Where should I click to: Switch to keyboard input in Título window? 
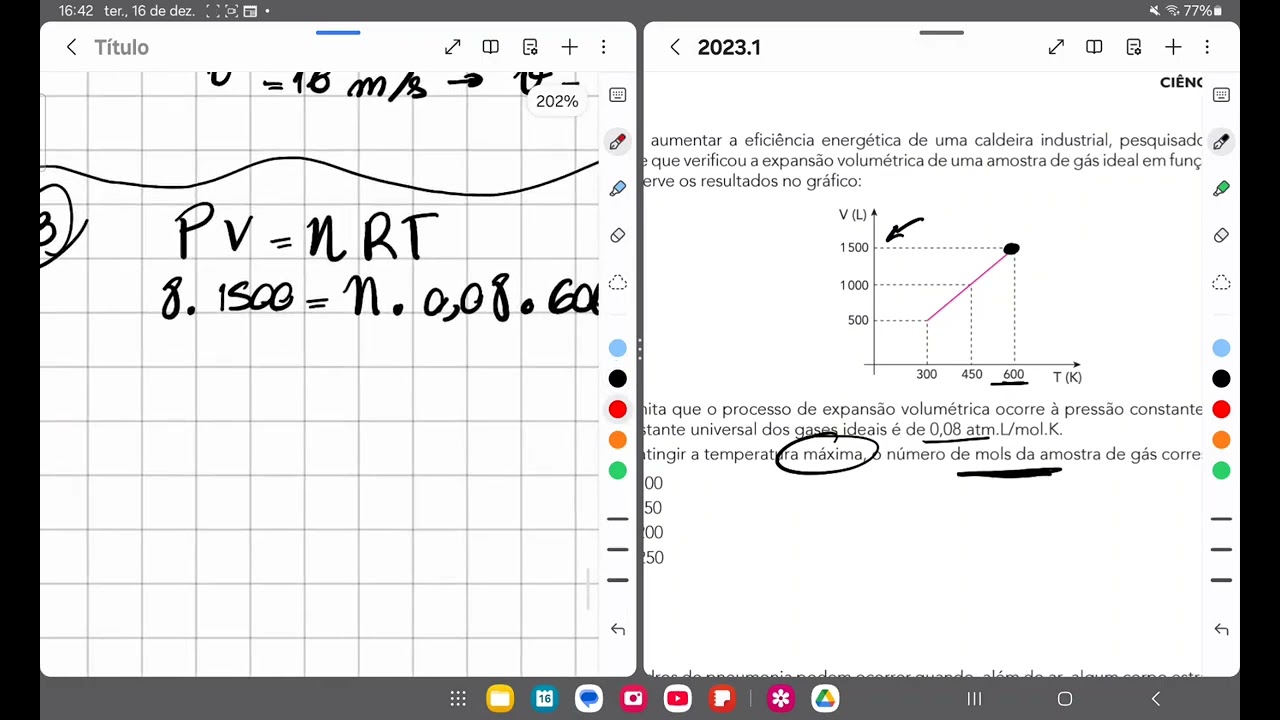[x=618, y=95]
